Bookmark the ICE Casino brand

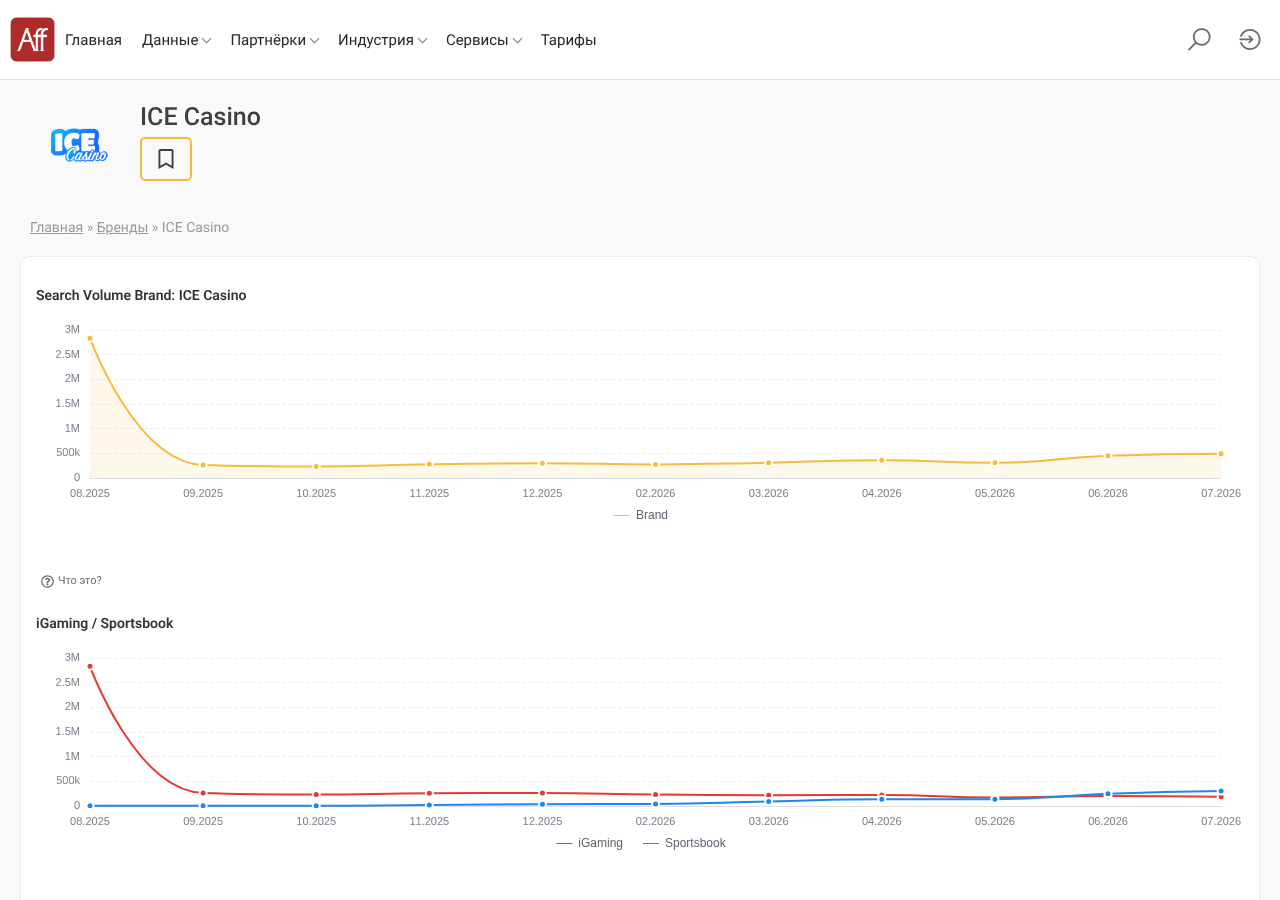[x=166, y=159]
